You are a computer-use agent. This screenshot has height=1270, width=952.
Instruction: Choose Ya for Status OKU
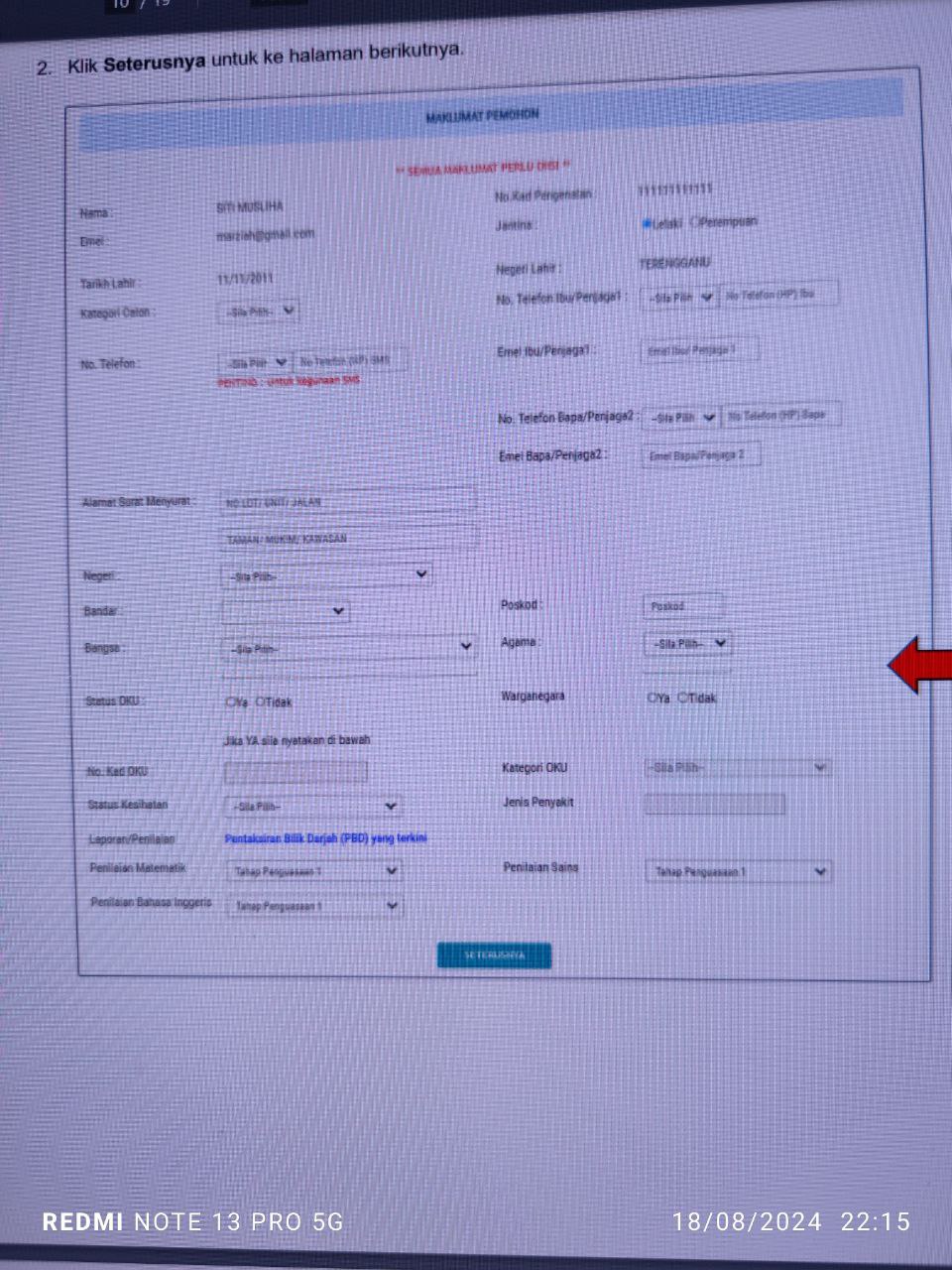(x=230, y=702)
